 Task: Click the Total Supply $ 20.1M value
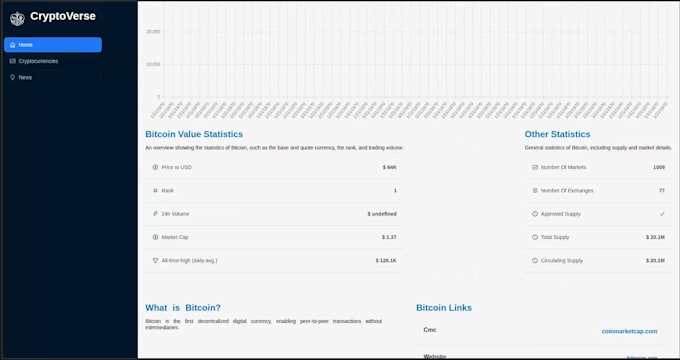(x=655, y=237)
